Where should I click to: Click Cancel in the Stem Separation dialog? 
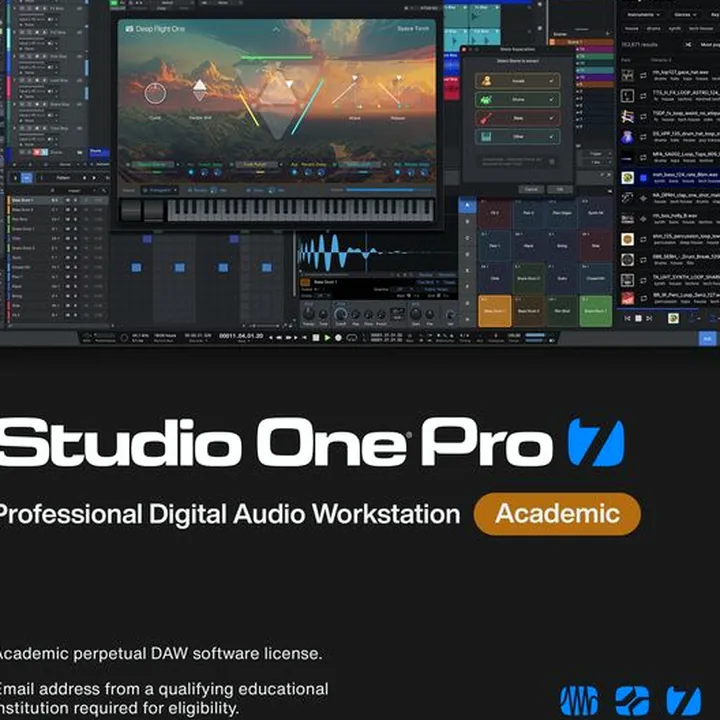coord(531,189)
